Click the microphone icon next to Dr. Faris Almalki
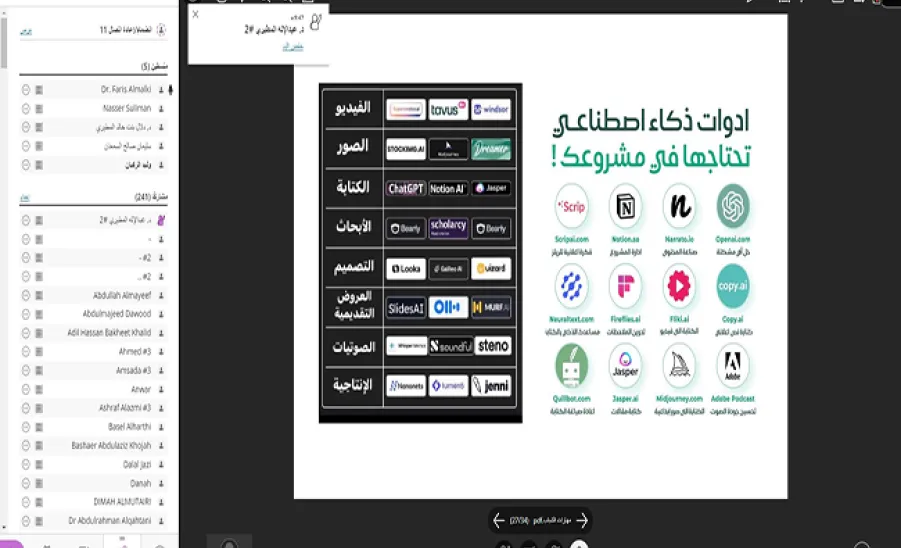Image resolution: width=901 pixels, height=548 pixels. (170, 90)
